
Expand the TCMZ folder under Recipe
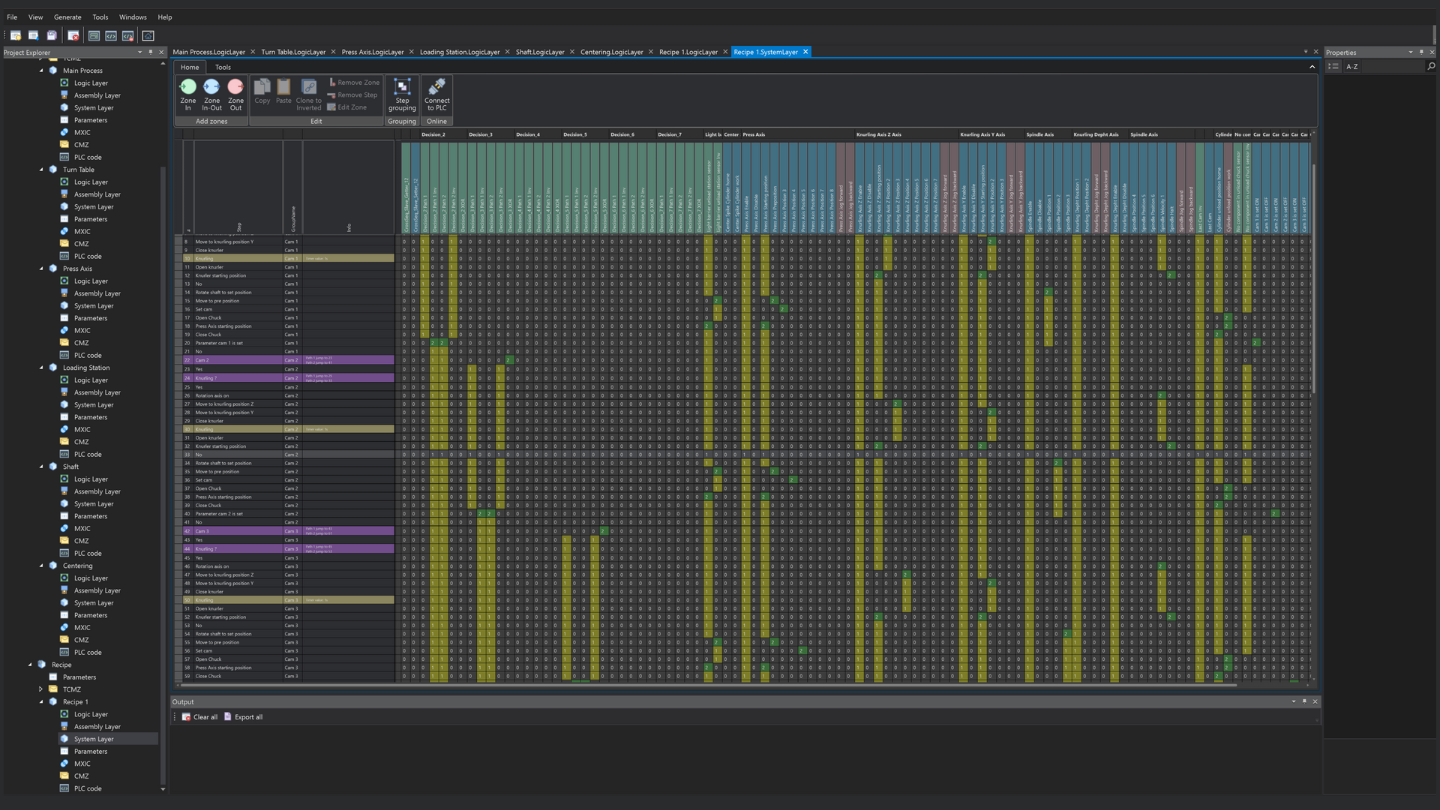click(x=42, y=689)
